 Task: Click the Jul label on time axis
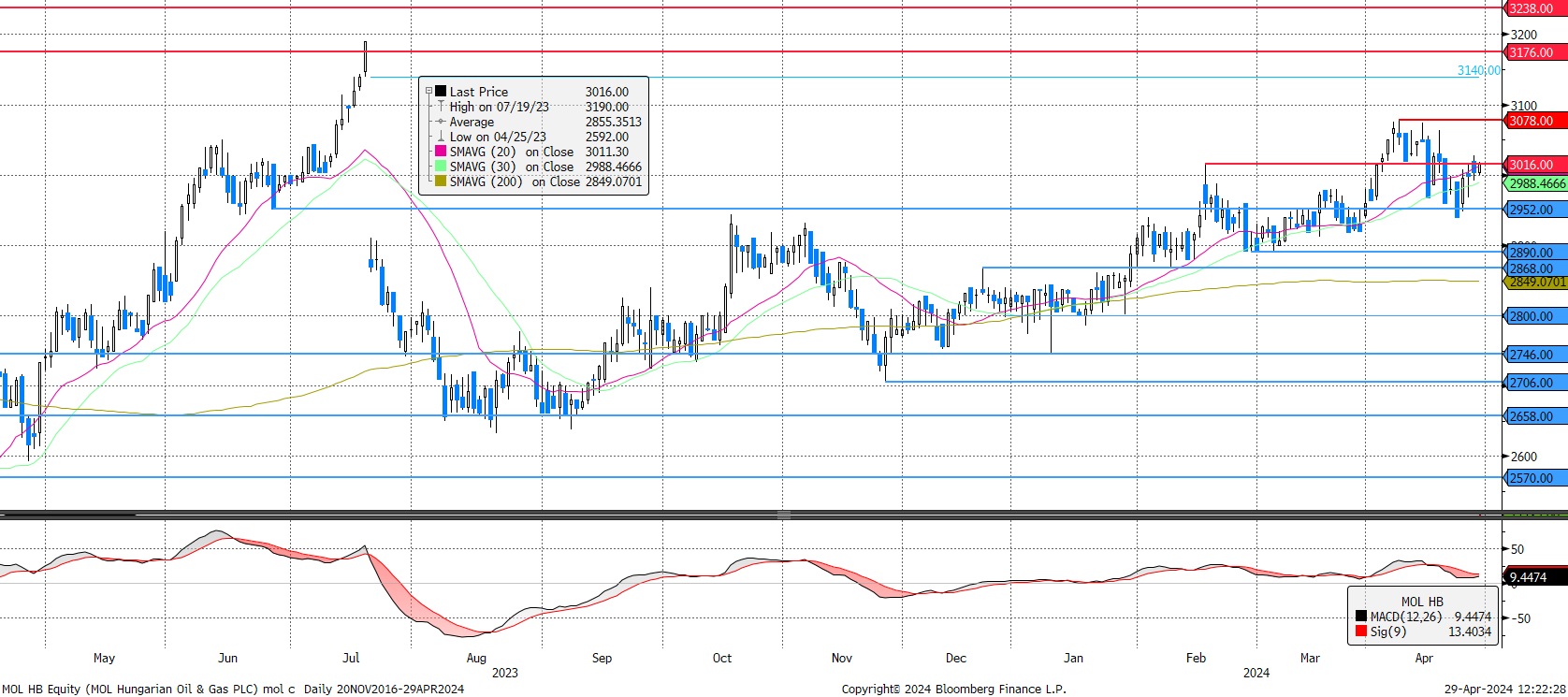(x=351, y=658)
